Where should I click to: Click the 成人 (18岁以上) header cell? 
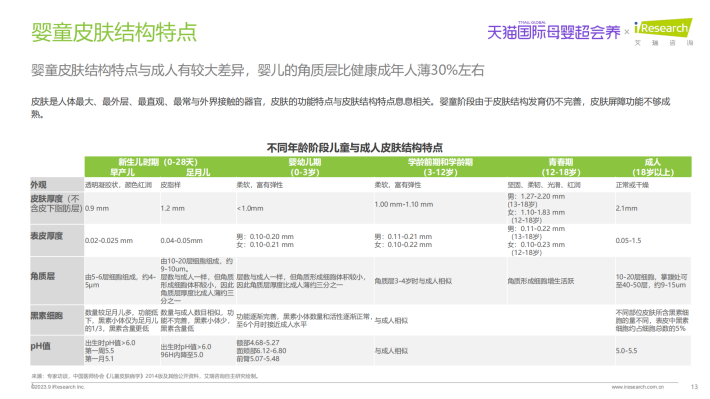[x=652, y=167]
